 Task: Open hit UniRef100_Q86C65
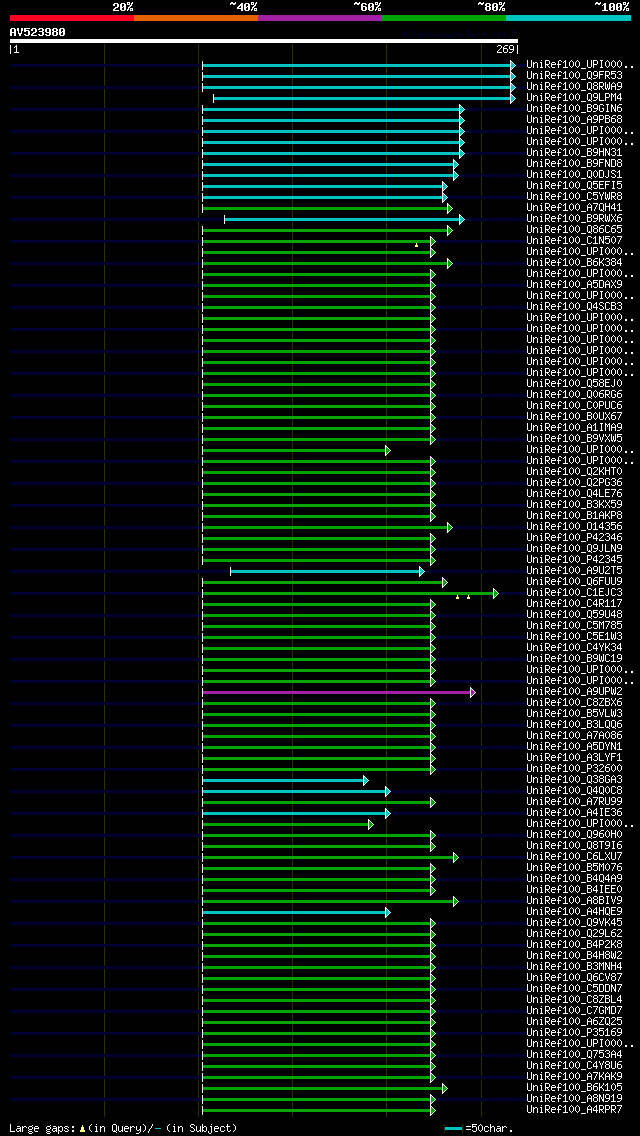click(574, 230)
